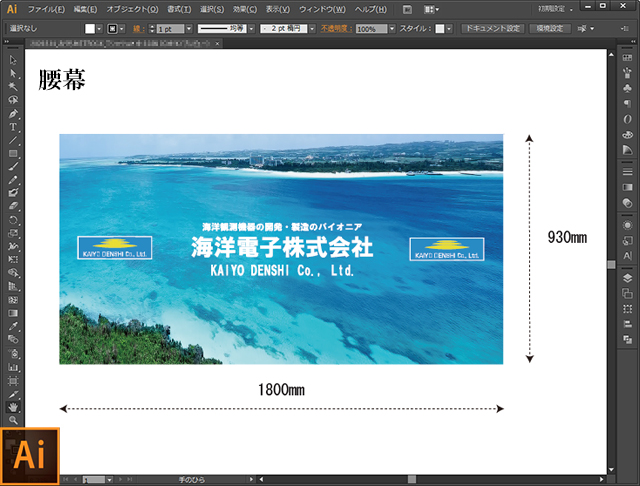The image size is (640, 486).
Task: Close the open document tab
Action: [x=218, y=43]
